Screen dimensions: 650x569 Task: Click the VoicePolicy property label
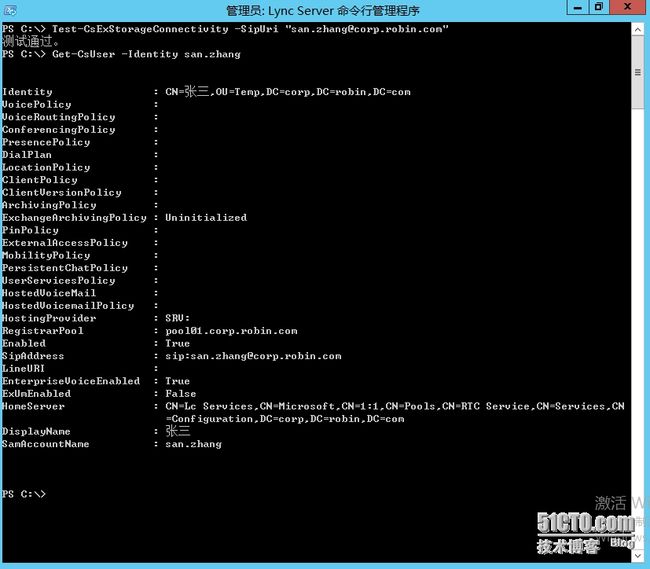tap(36, 104)
